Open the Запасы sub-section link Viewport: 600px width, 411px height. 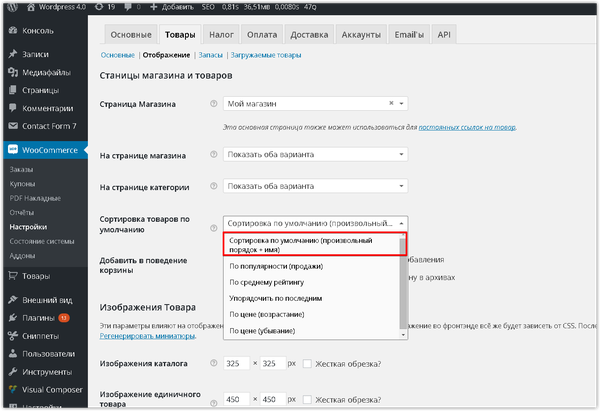[210, 55]
